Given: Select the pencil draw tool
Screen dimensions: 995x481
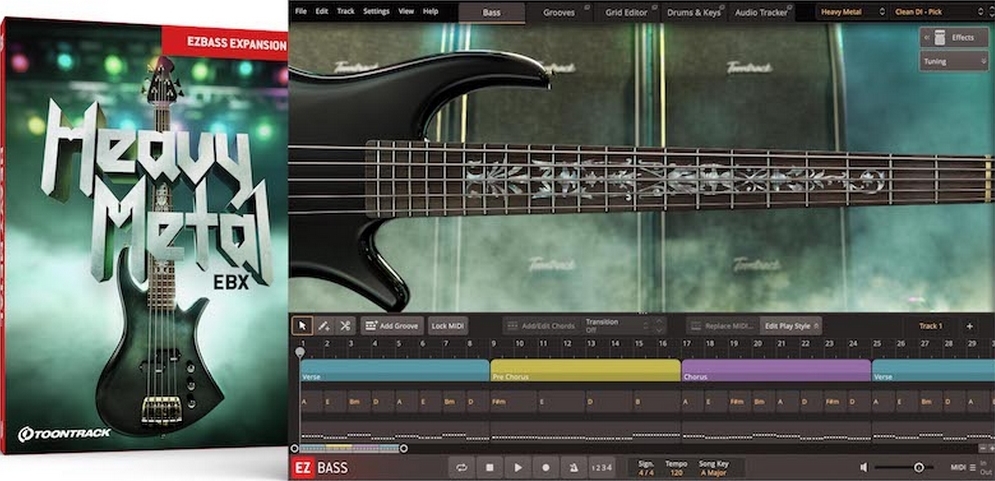Looking at the screenshot, I should pos(324,326).
